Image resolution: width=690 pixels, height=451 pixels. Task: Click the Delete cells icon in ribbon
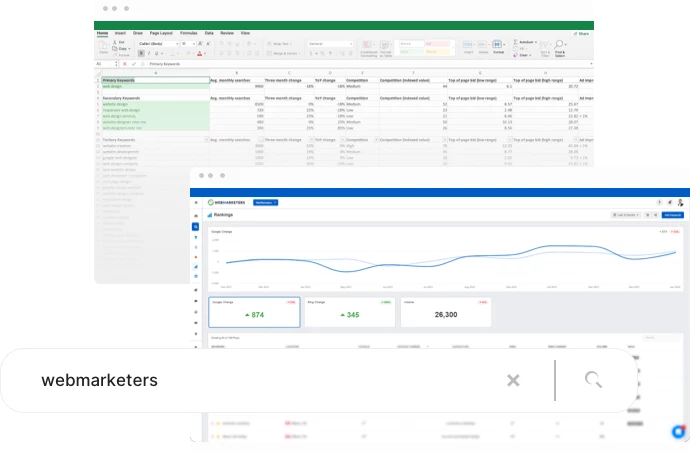483,47
